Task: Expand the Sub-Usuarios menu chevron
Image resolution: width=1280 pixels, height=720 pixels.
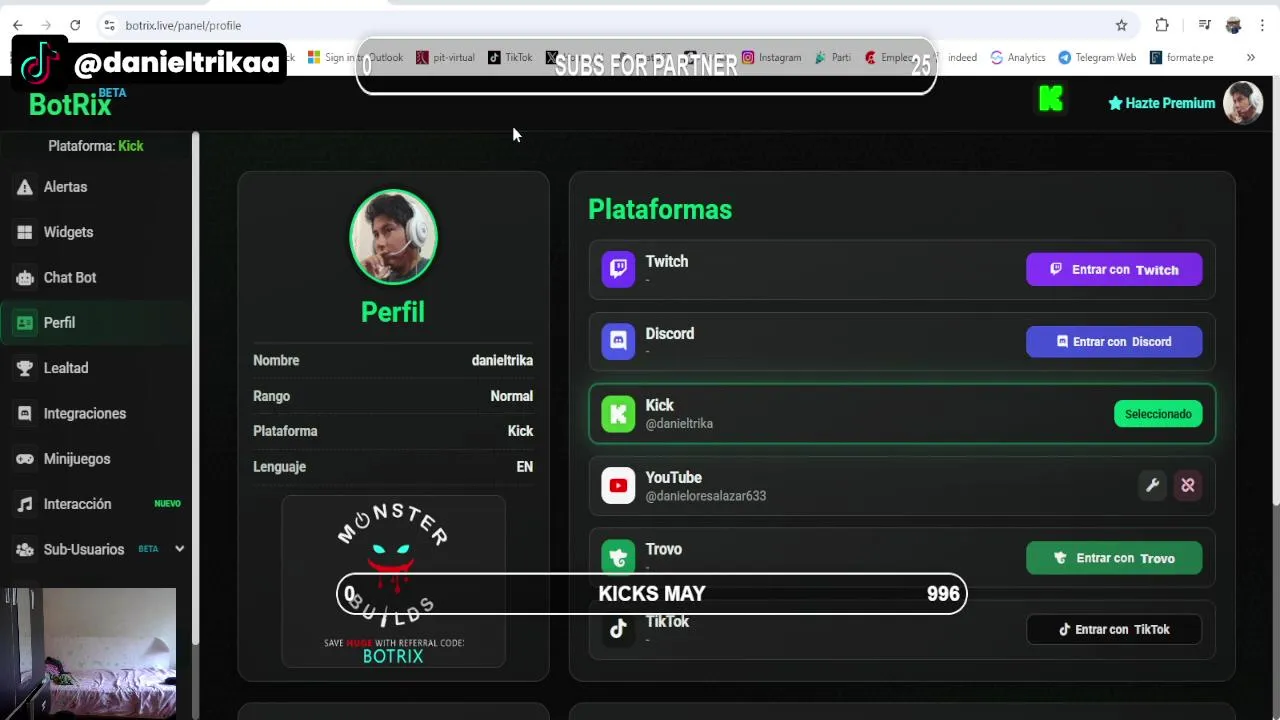Action: coord(180,549)
